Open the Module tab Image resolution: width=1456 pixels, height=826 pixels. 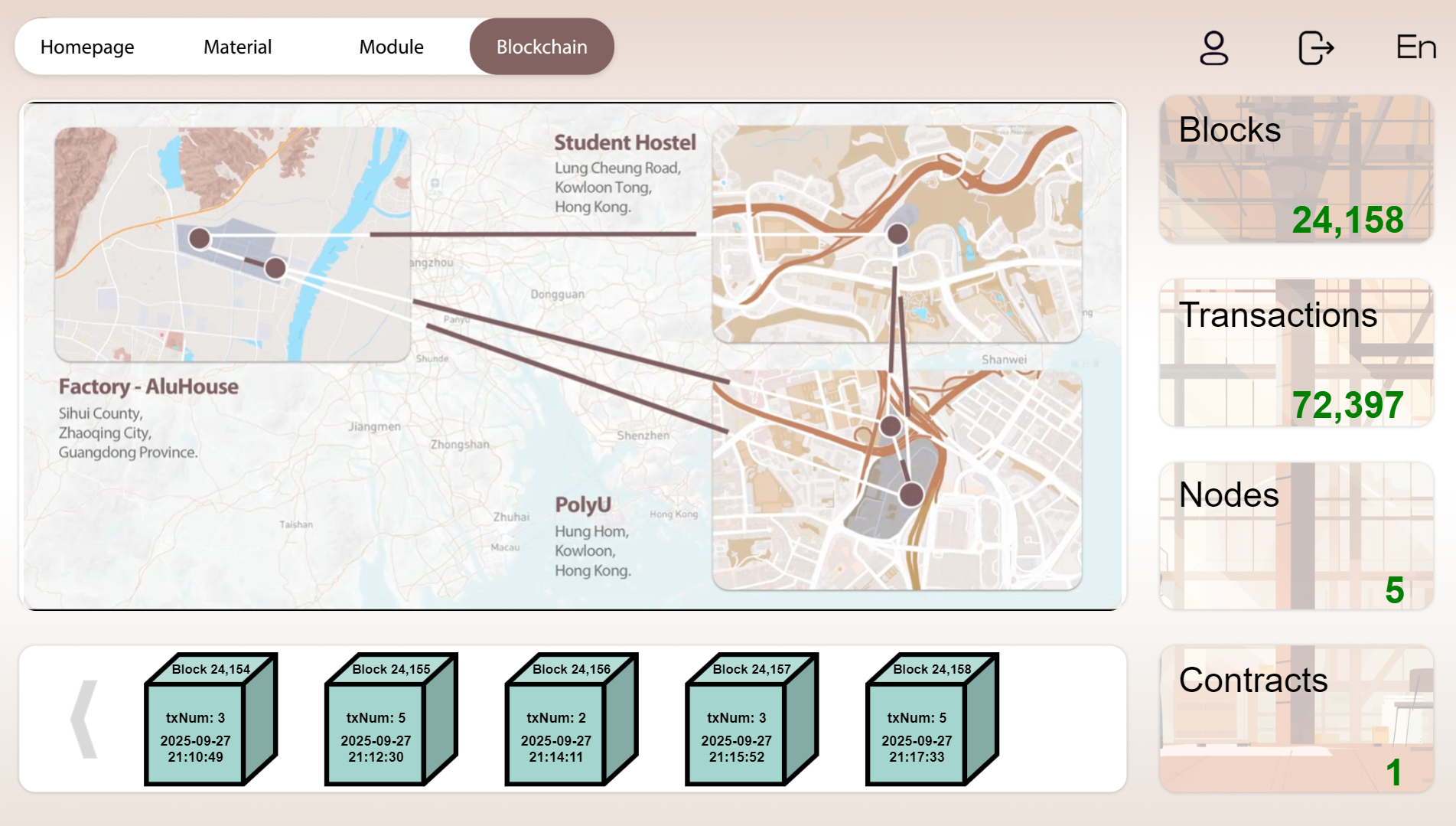coord(391,47)
